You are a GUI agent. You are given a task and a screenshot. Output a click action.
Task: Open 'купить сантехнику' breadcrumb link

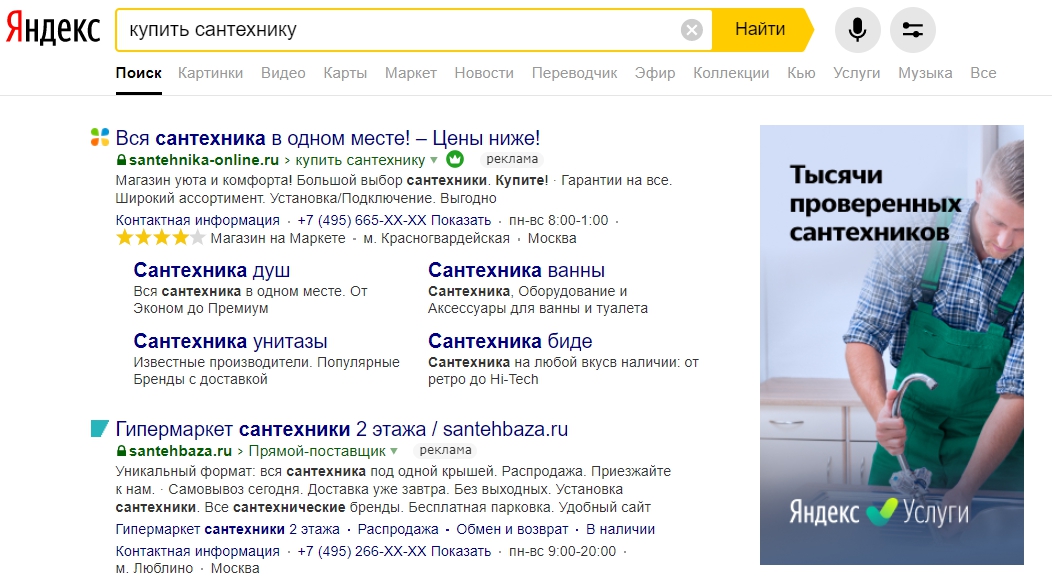coord(360,160)
